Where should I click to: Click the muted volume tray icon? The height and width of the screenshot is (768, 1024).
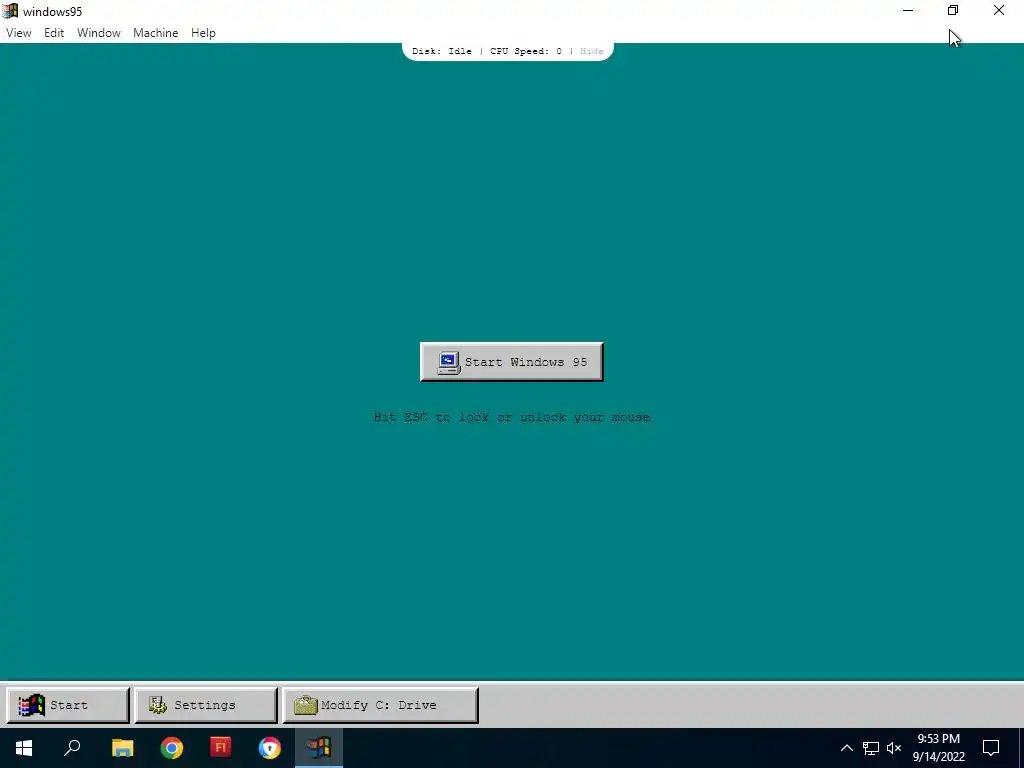coord(894,748)
